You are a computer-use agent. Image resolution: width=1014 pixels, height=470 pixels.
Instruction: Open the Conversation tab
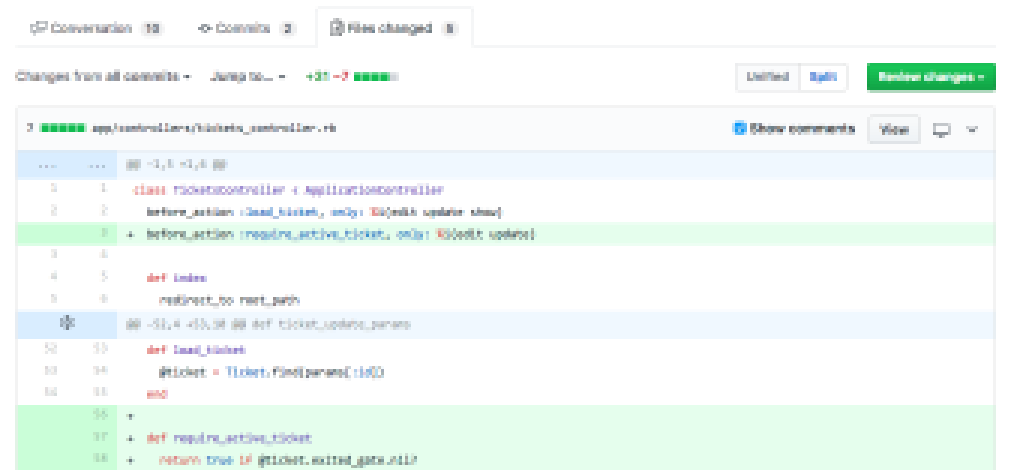(x=96, y=28)
